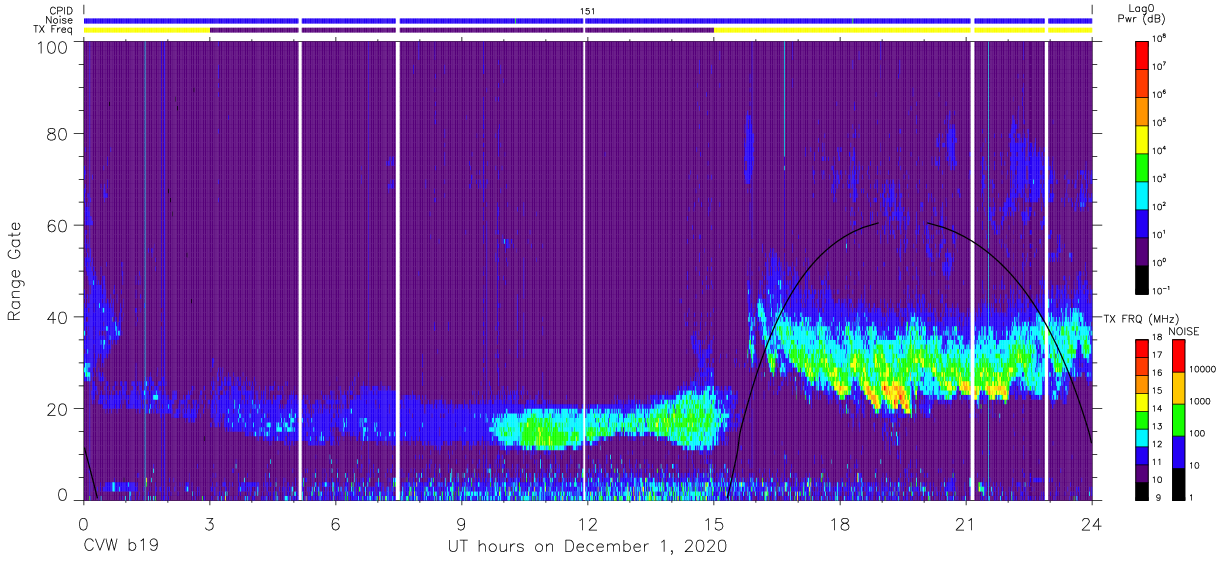
Task: Click the UT hour tick label '15'
Action: coord(713,522)
